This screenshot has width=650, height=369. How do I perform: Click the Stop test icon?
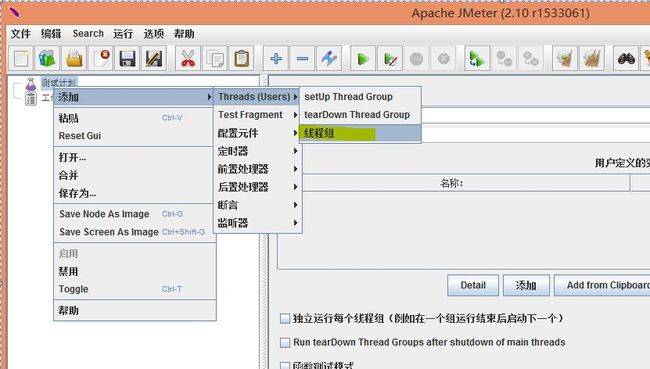tap(417, 58)
